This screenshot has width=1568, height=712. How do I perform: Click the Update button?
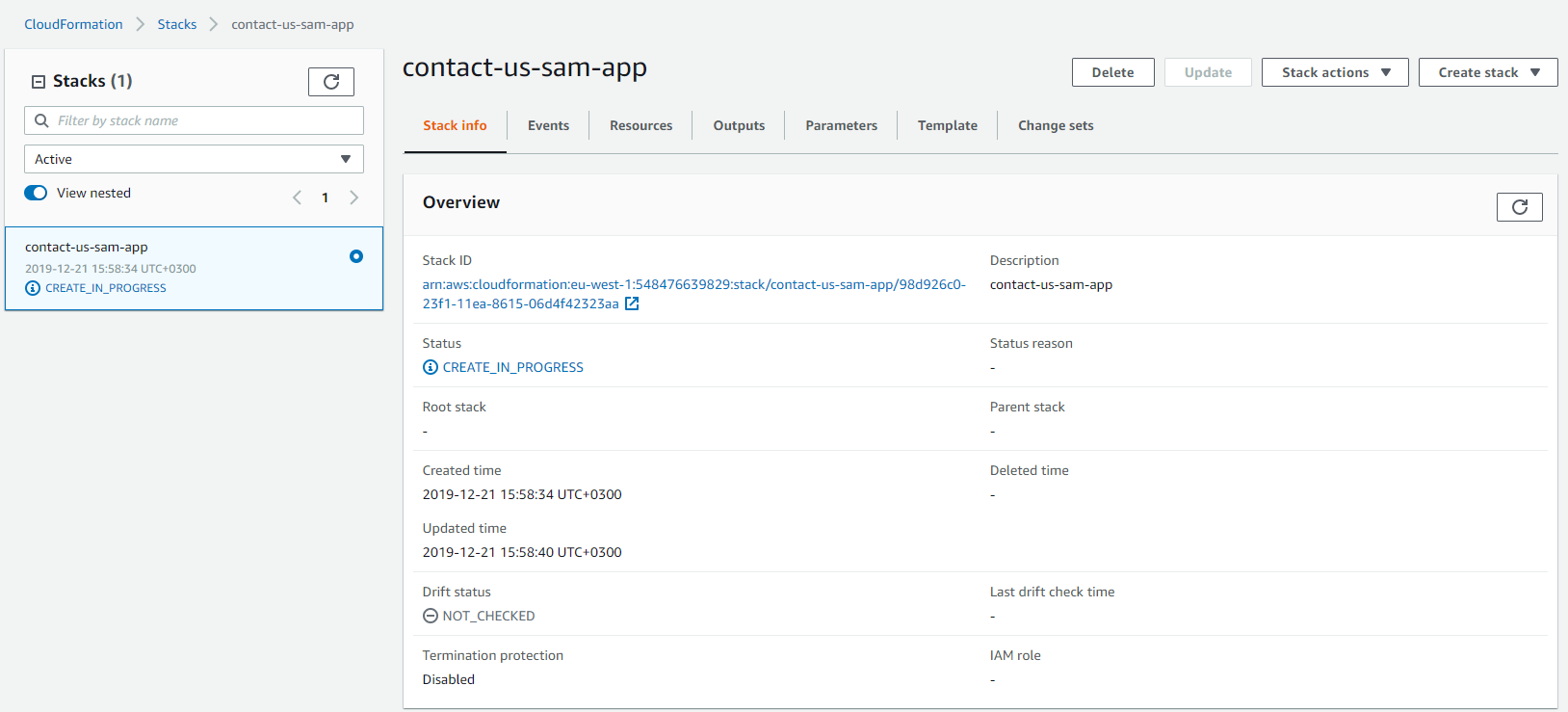[1208, 72]
